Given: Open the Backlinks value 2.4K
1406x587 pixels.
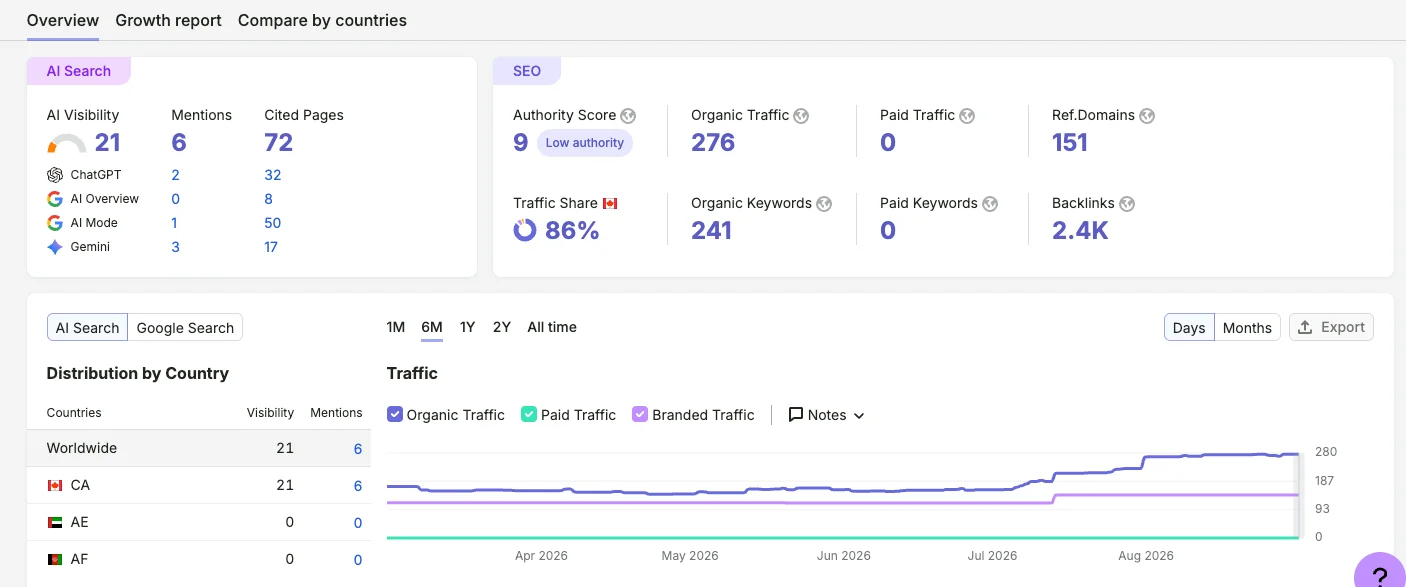Looking at the screenshot, I should point(1080,231).
